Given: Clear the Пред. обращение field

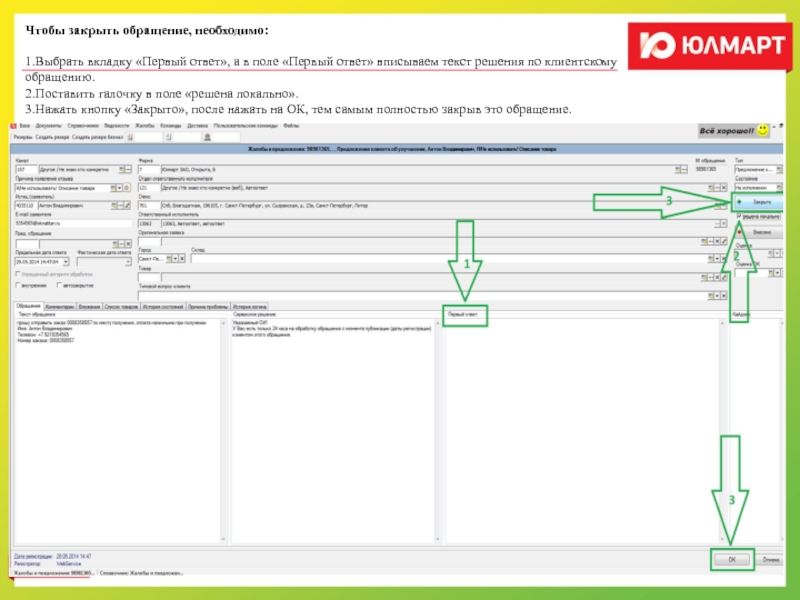Looking at the screenshot, I should click(x=128, y=244).
